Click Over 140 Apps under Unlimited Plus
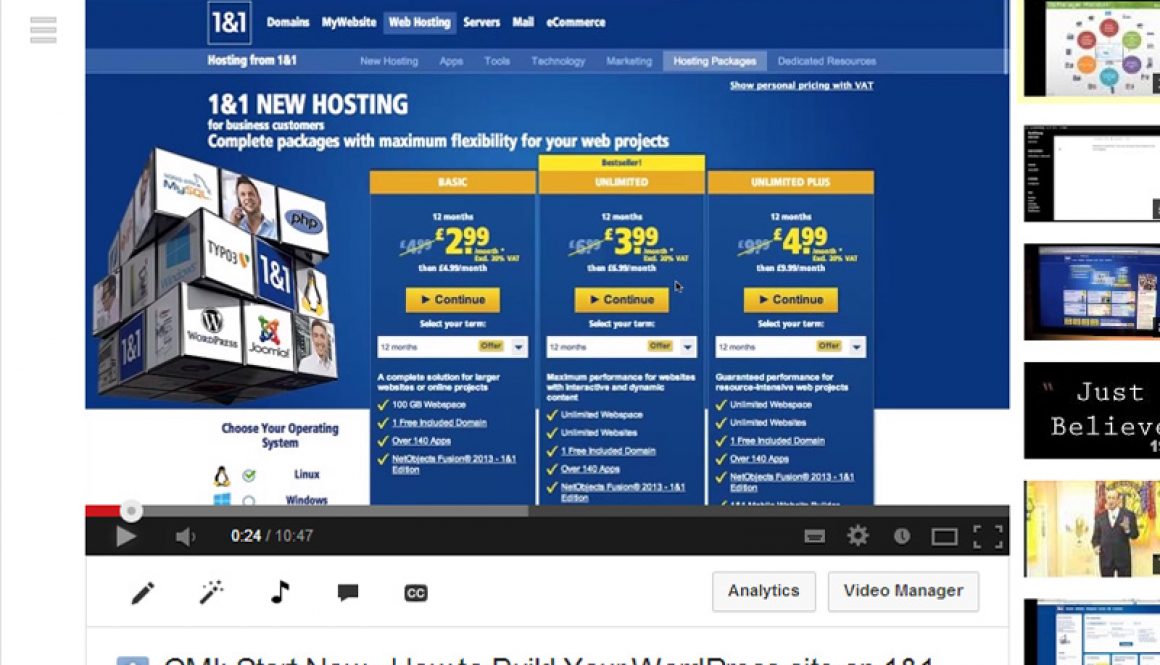 click(759, 459)
